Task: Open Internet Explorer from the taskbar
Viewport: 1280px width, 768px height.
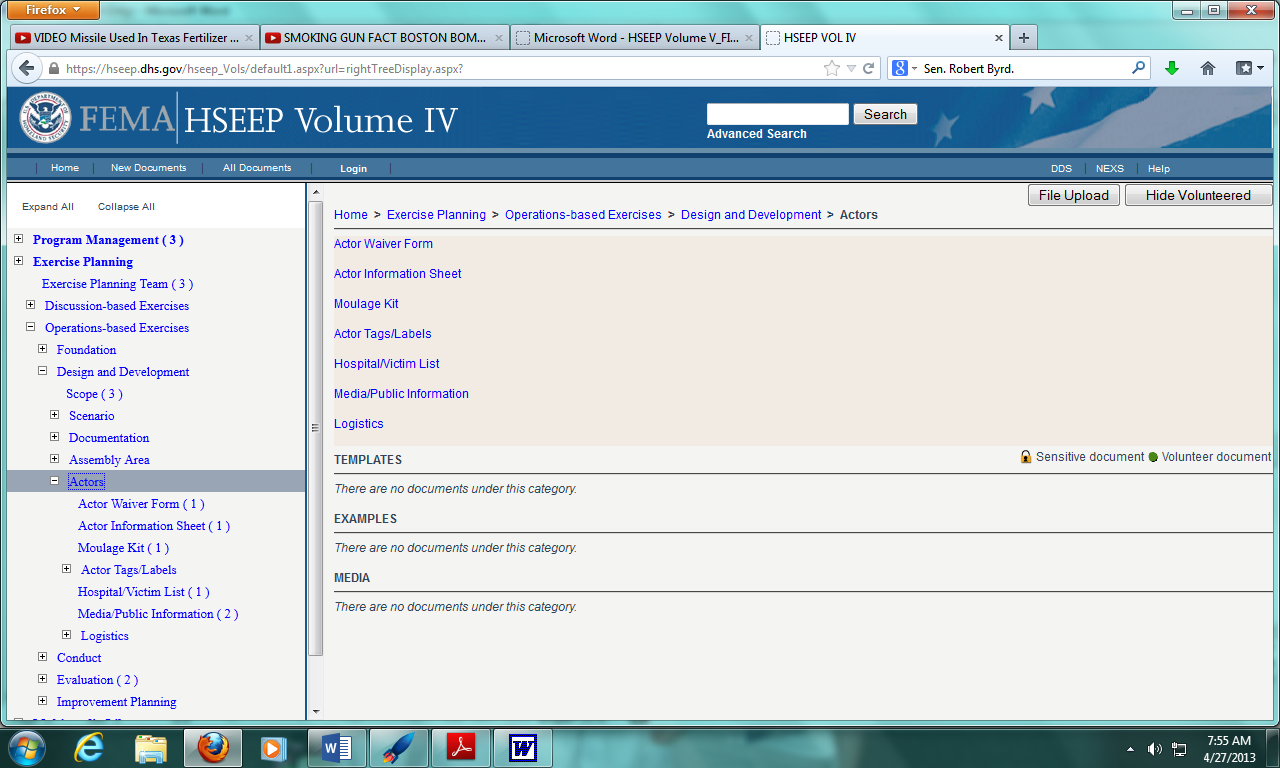Action: coord(89,747)
